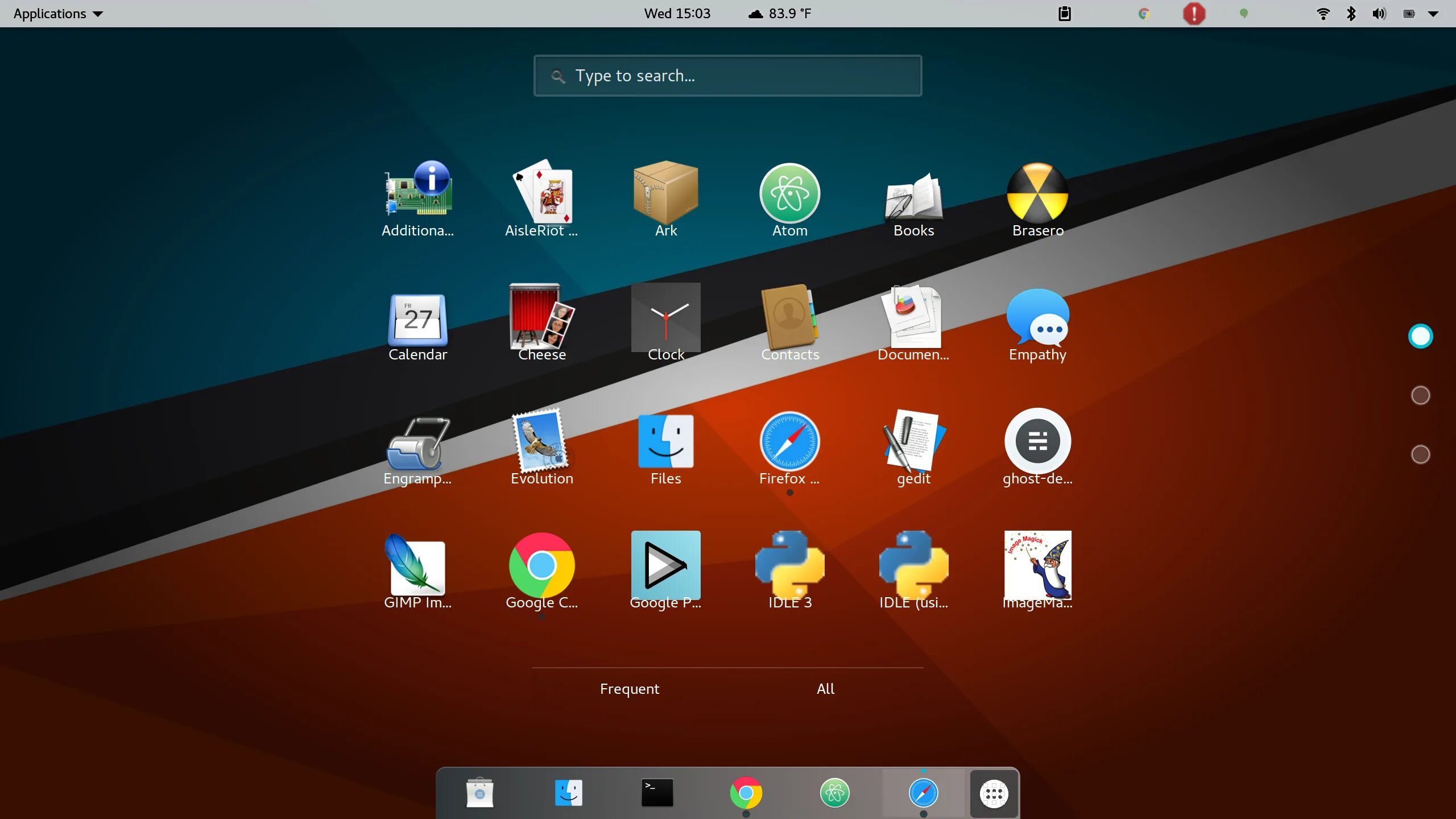Open Terminal from the dock
The image size is (1456, 819).
[657, 792]
